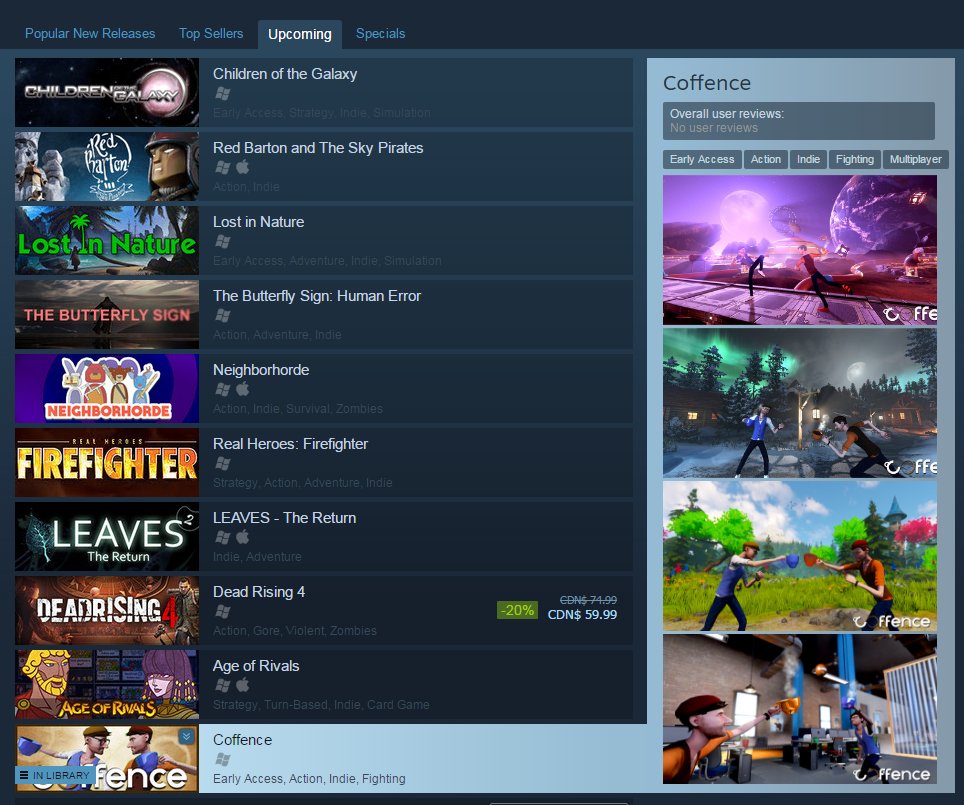Click Windows icon under Red Barton and The Sky Pirates
This screenshot has height=805, width=964.
[x=223, y=167]
